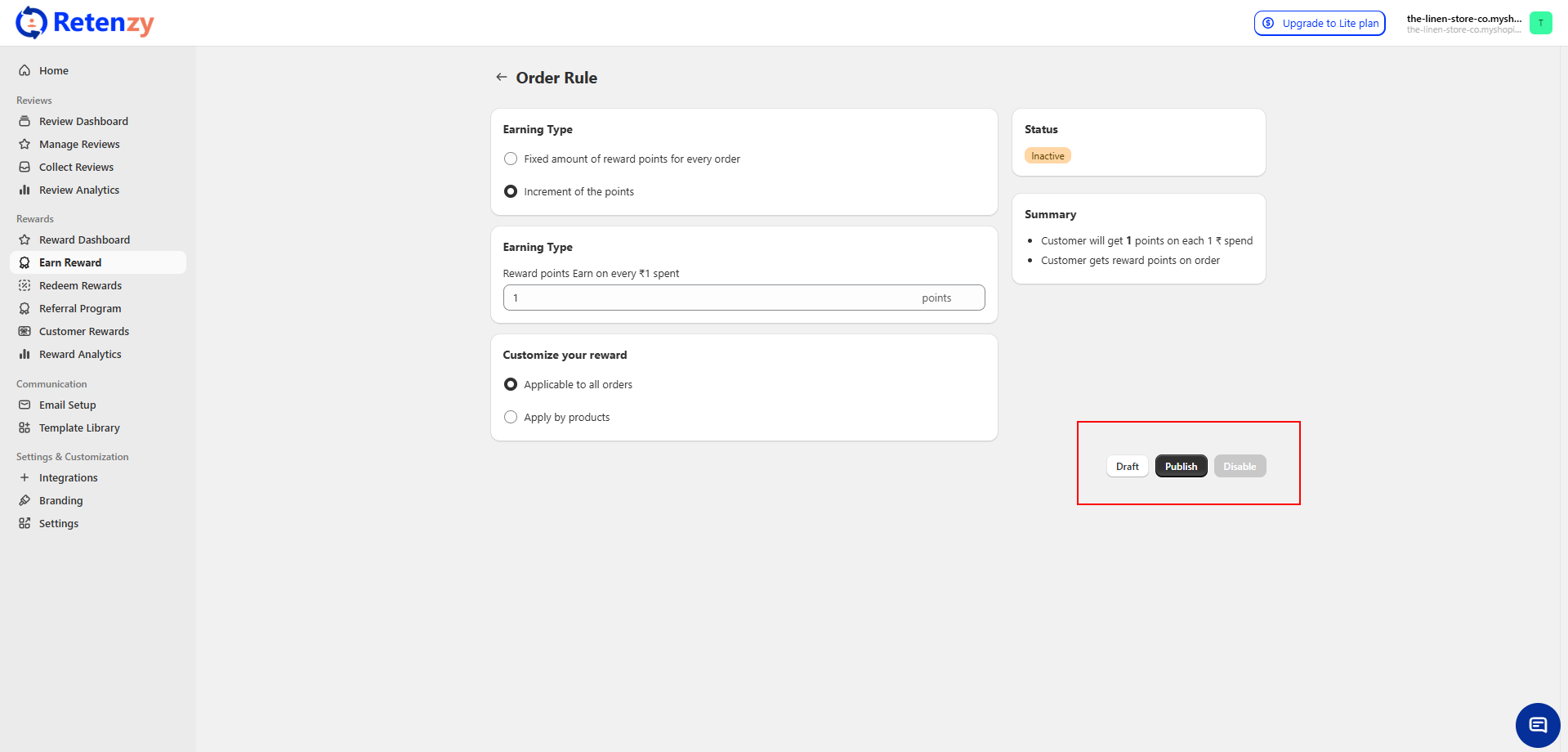1568x752 pixels.
Task: Select Increment of the points option
Action: [511, 192]
